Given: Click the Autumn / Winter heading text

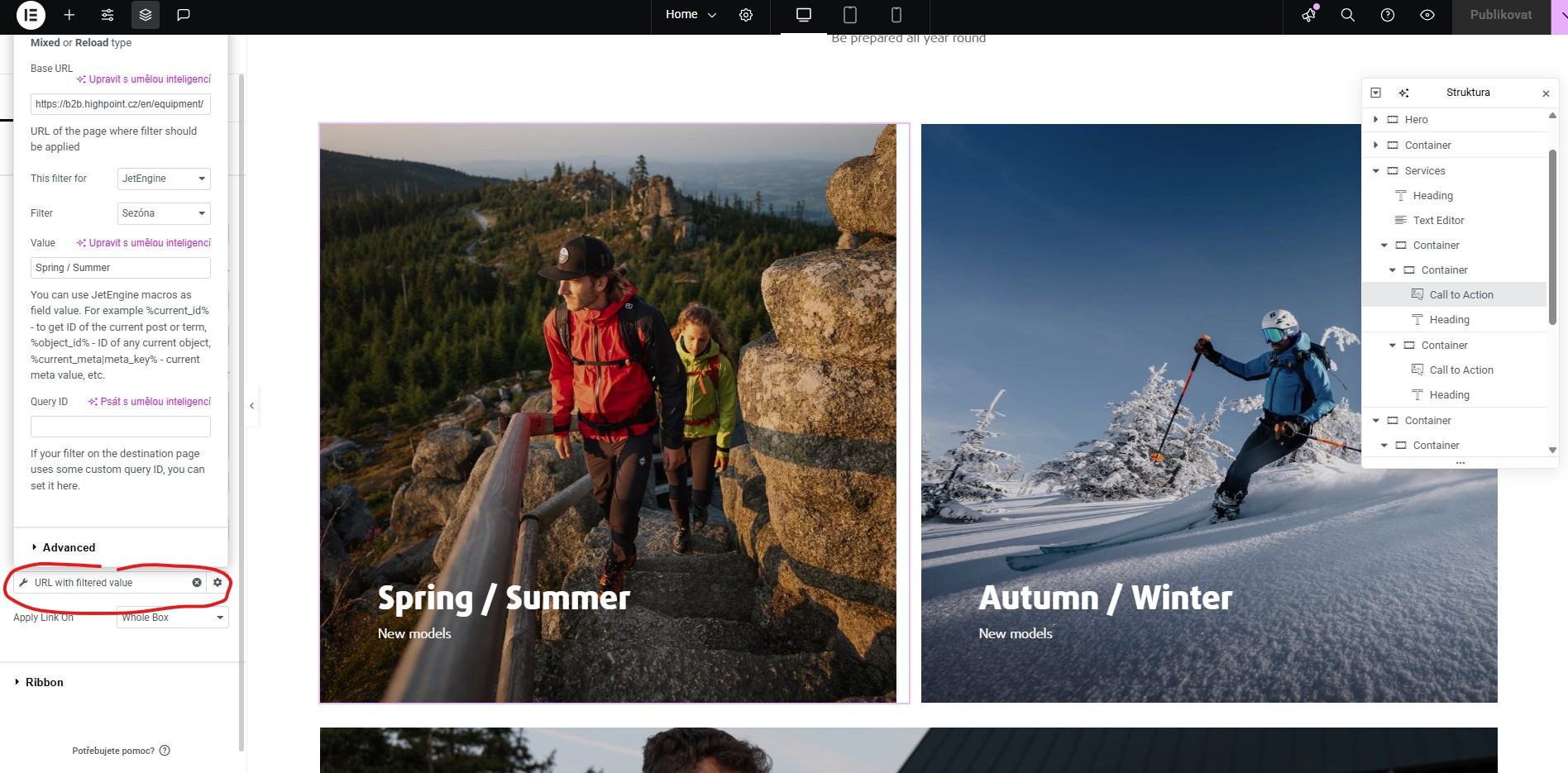Looking at the screenshot, I should pos(1106,598).
